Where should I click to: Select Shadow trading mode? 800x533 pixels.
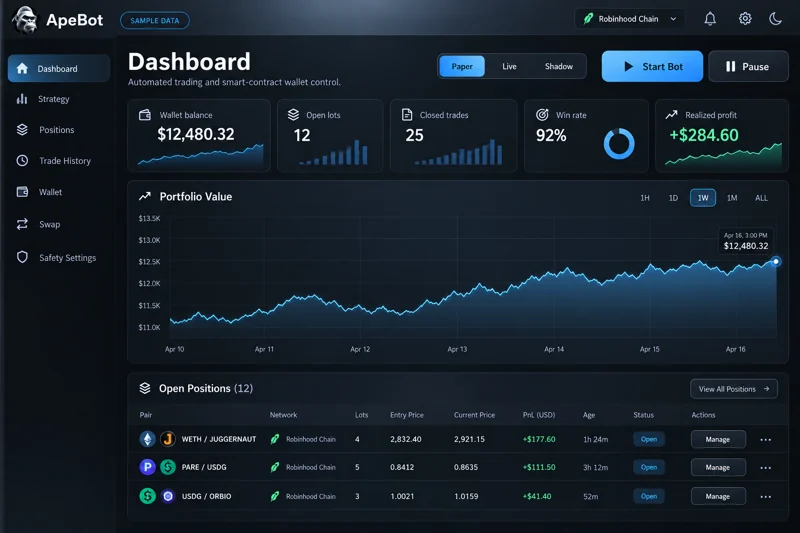coord(559,66)
